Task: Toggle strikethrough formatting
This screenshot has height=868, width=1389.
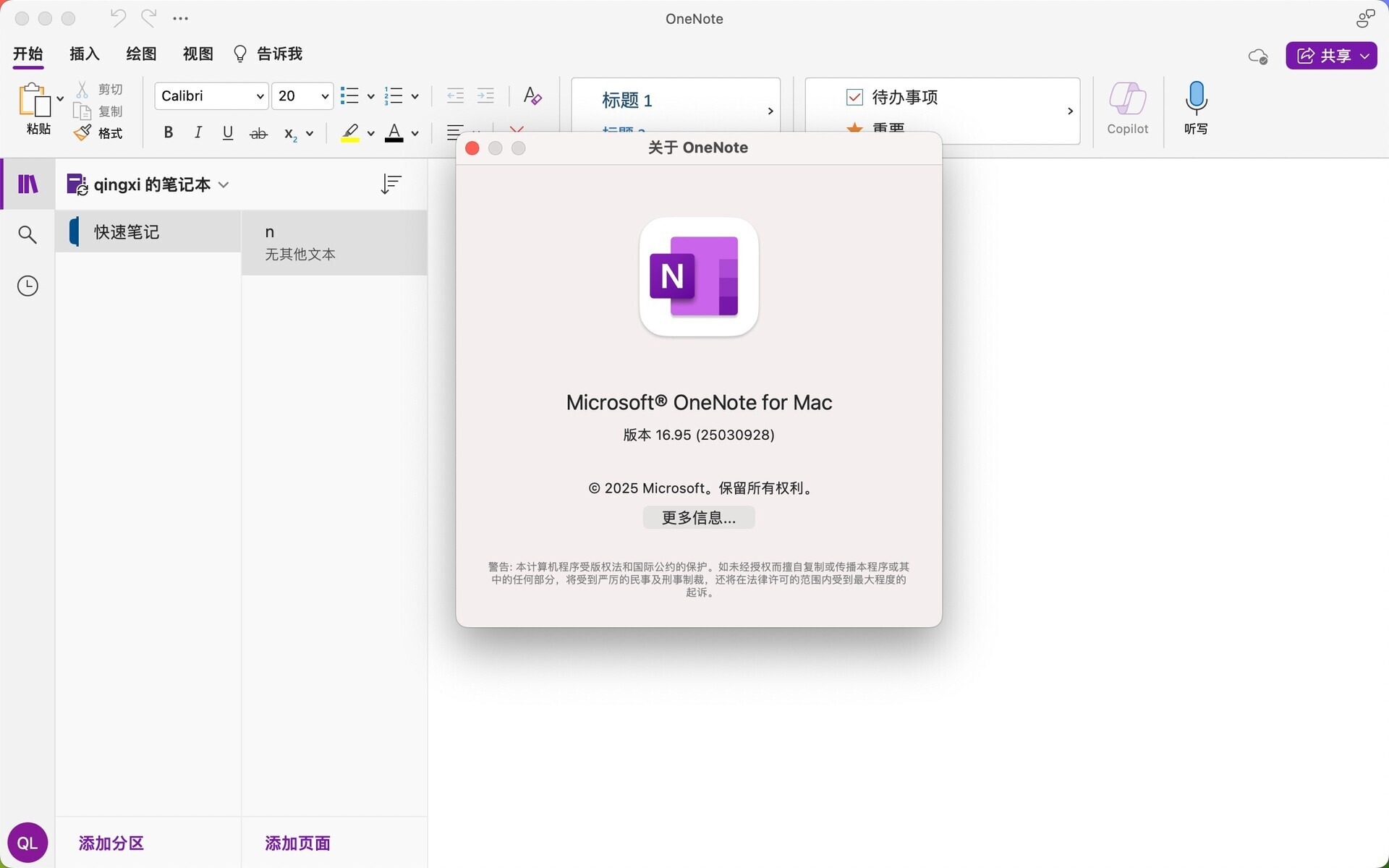Action: (258, 133)
